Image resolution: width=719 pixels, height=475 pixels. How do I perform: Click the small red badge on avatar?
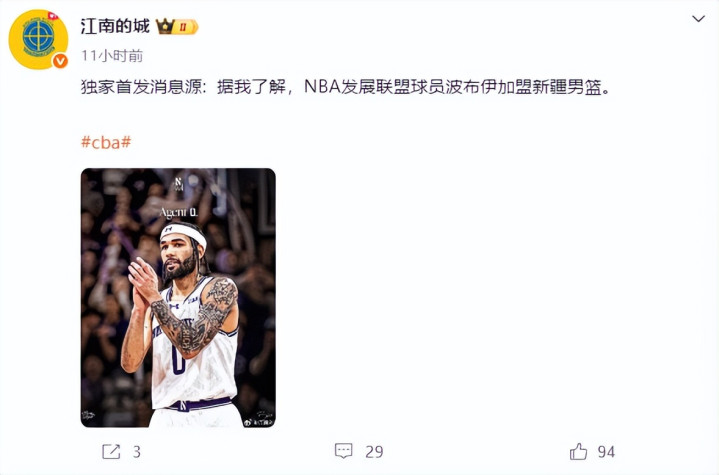[x=53, y=16]
